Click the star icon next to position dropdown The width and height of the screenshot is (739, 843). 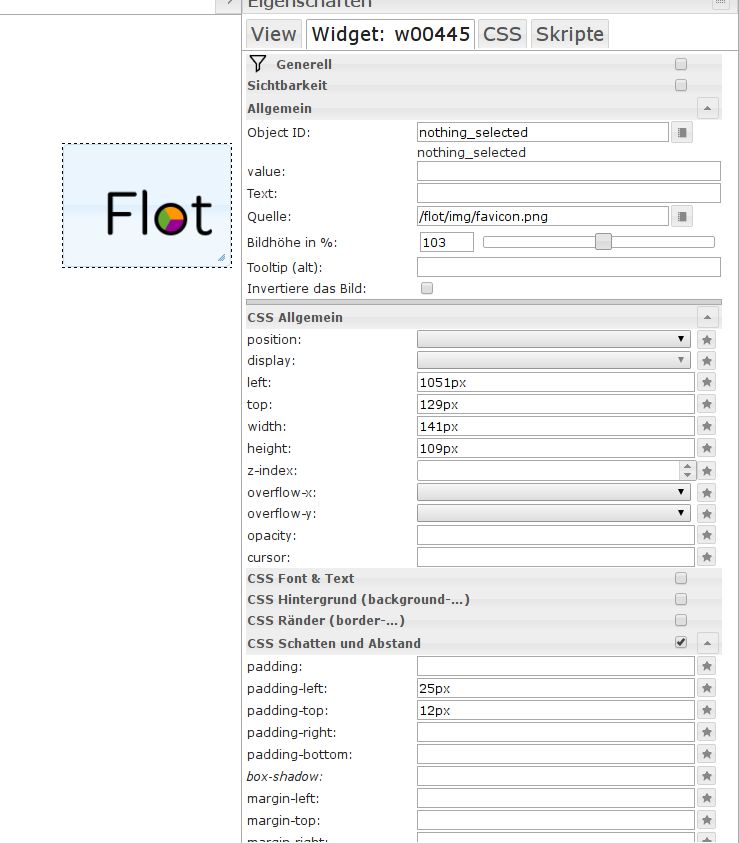(x=707, y=339)
